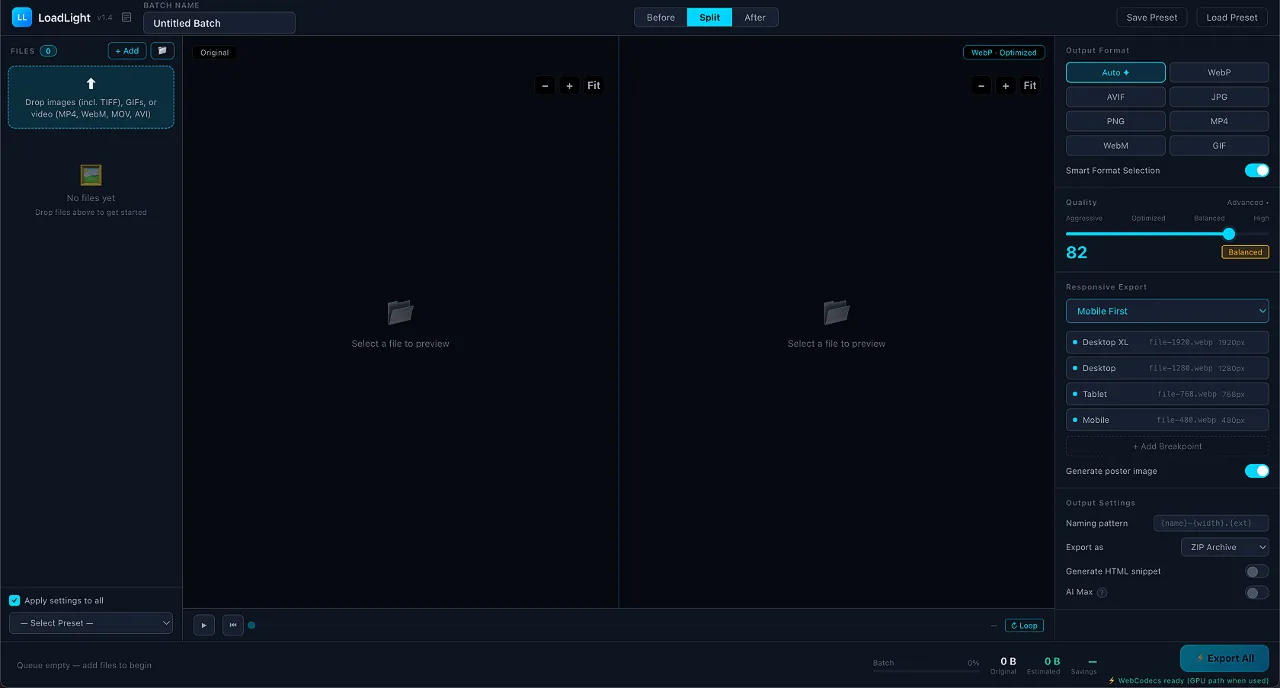This screenshot has width=1280, height=688.
Task: Click the Balanced quality badge
Action: [1245, 253]
